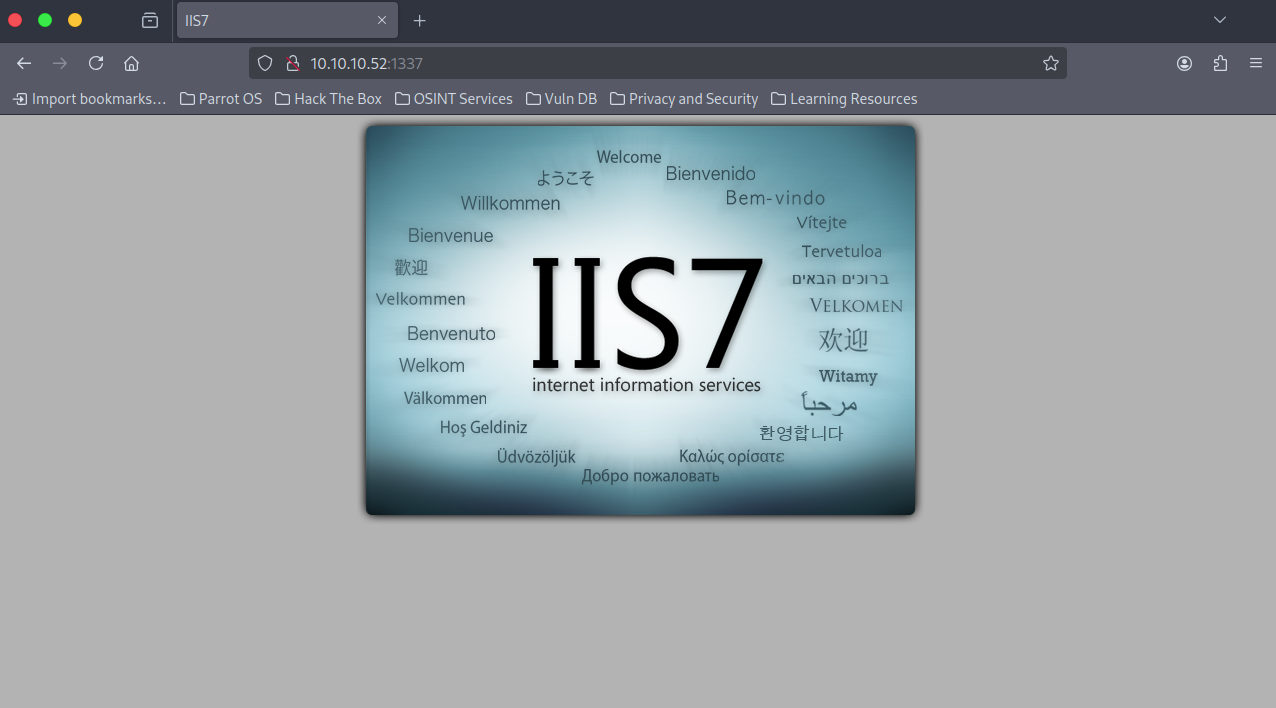Open the Hack The Box bookmark folder

(328, 99)
